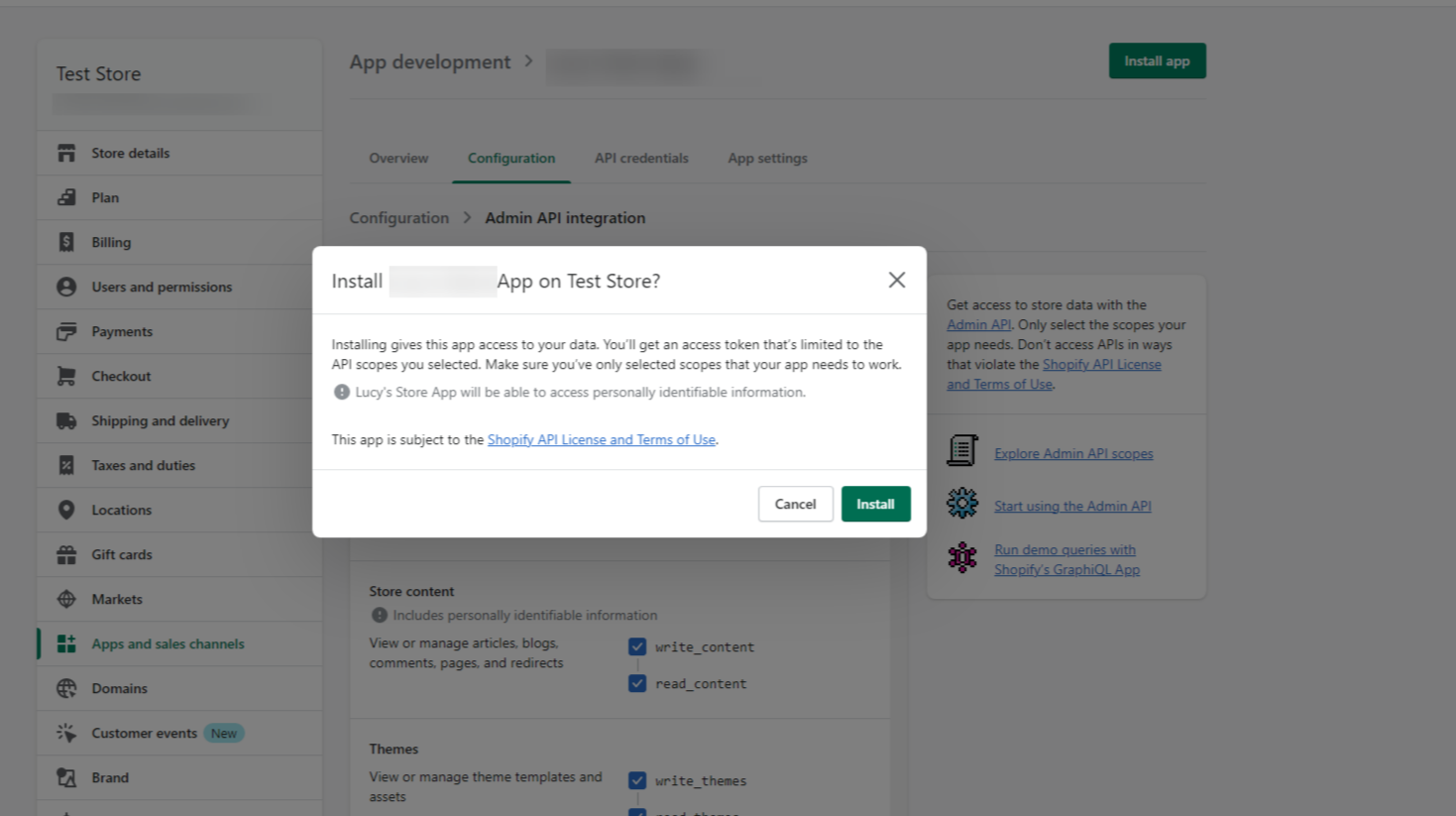Cancel the app installation dialog

(x=796, y=504)
